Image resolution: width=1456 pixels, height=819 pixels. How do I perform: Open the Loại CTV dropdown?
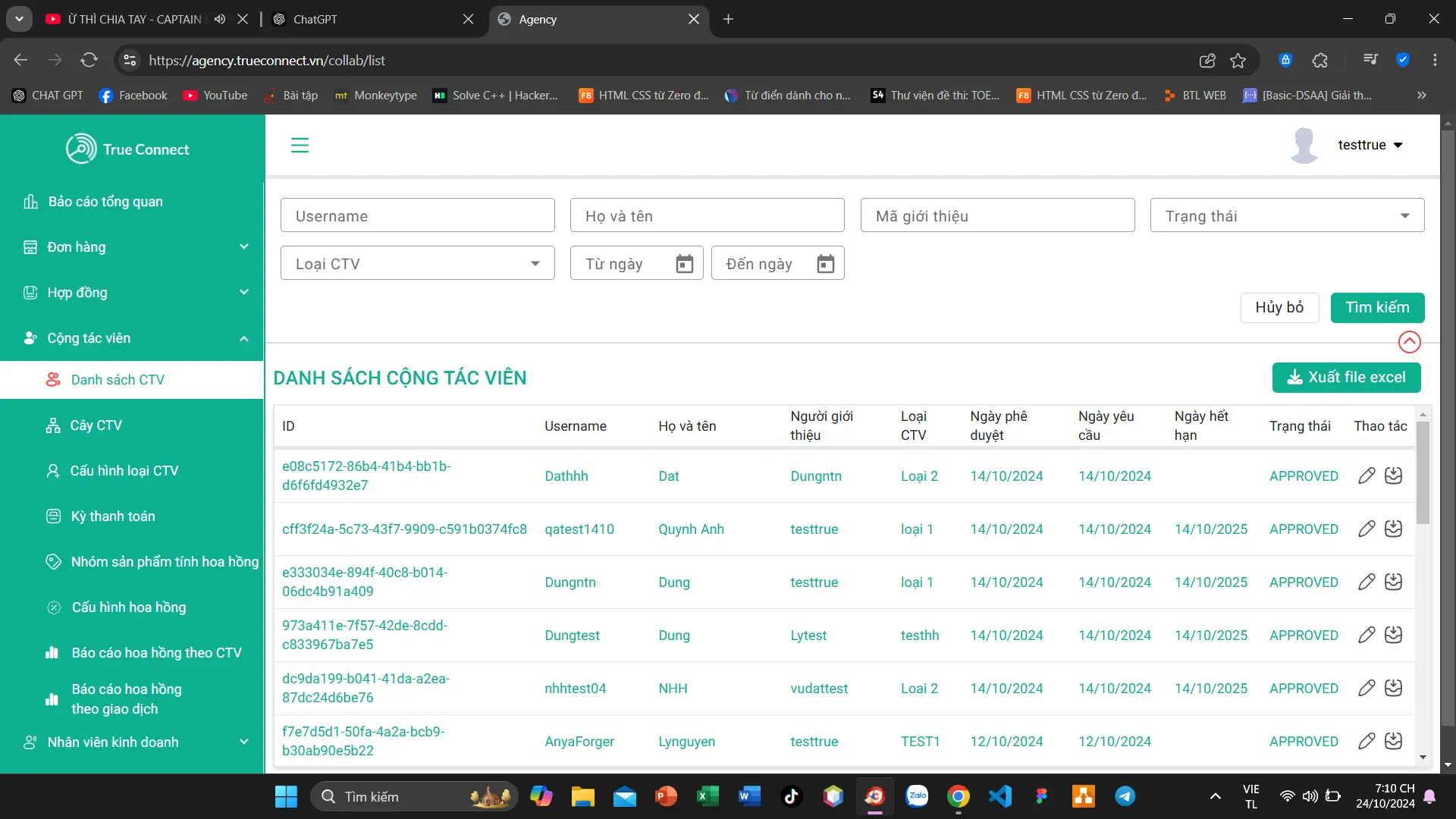pyautogui.click(x=417, y=264)
